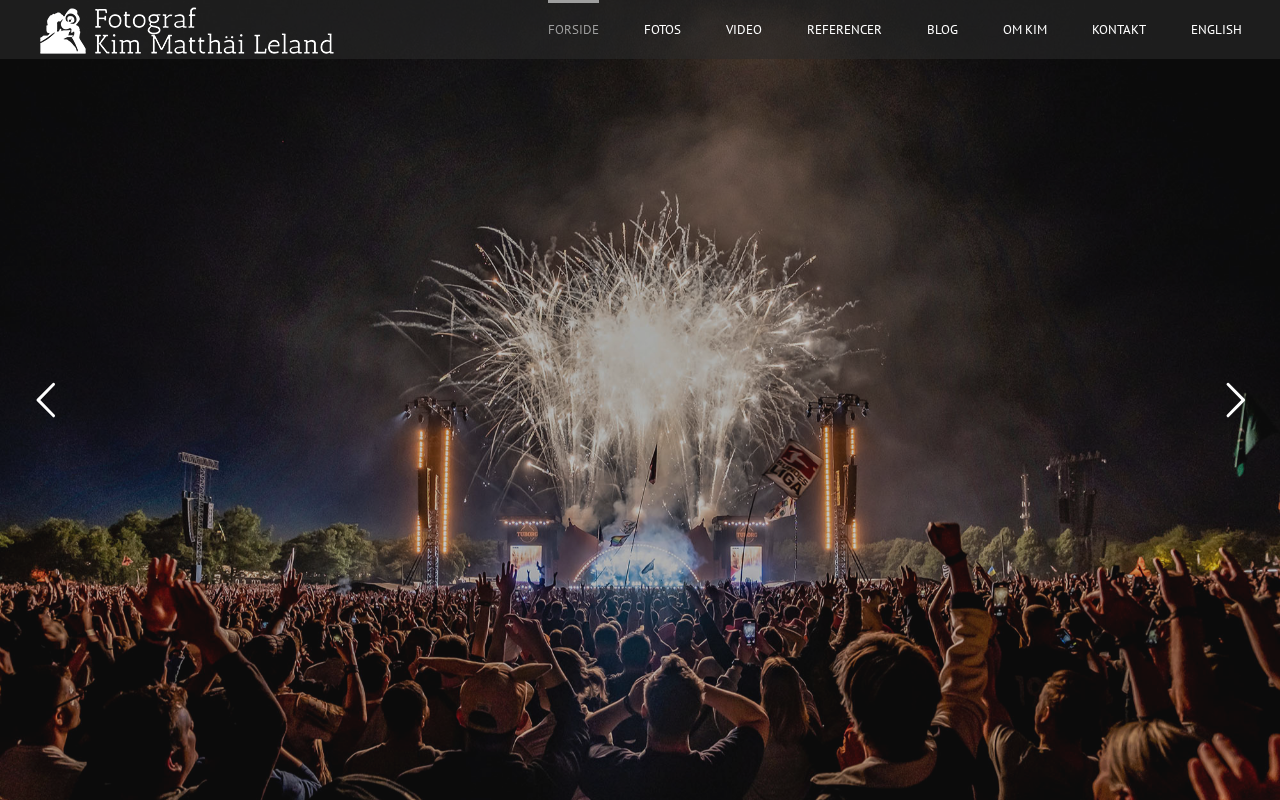Go to the KONTAKT page
This screenshot has height=800, width=1280.
click(1119, 30)
